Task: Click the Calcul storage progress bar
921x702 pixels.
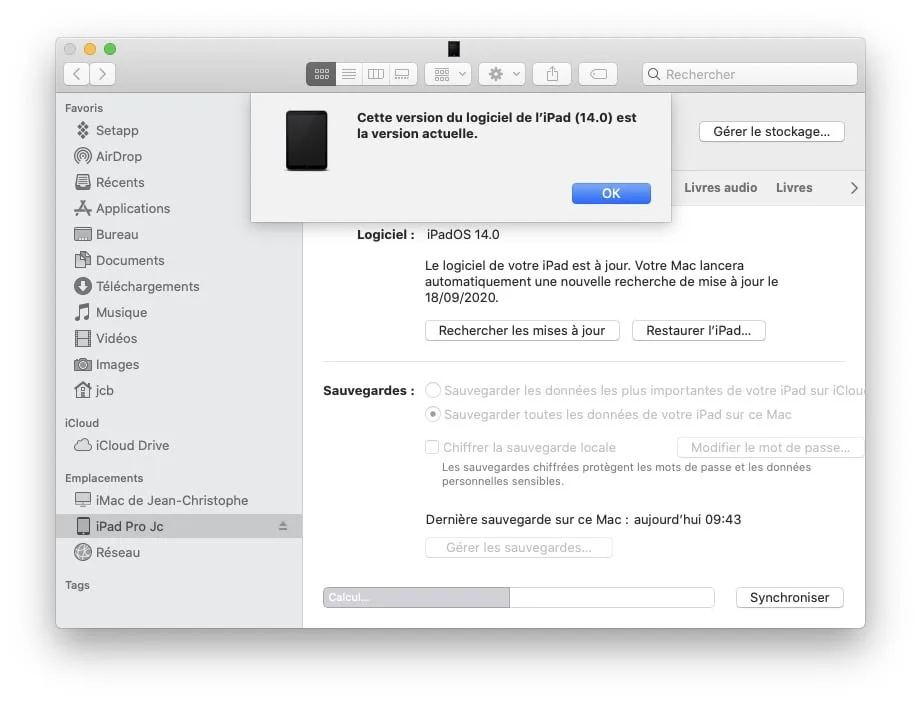Action: pos(519,597)
